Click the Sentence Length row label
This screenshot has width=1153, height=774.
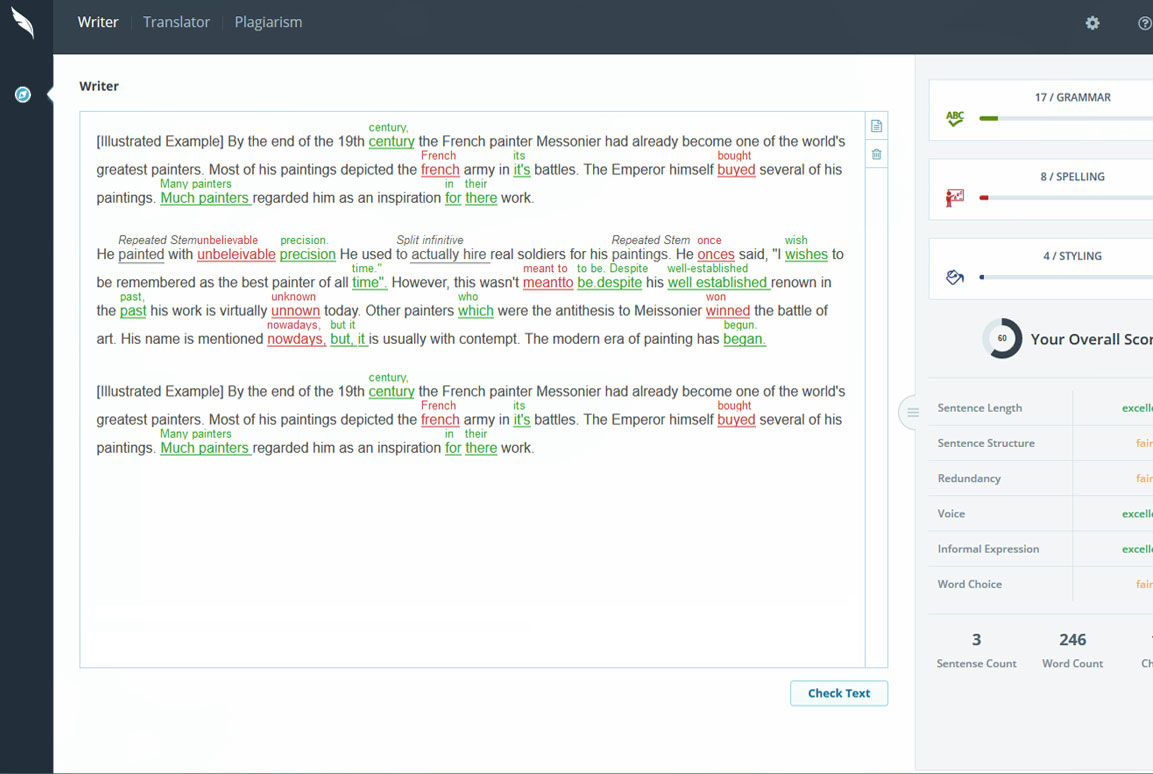979,408
